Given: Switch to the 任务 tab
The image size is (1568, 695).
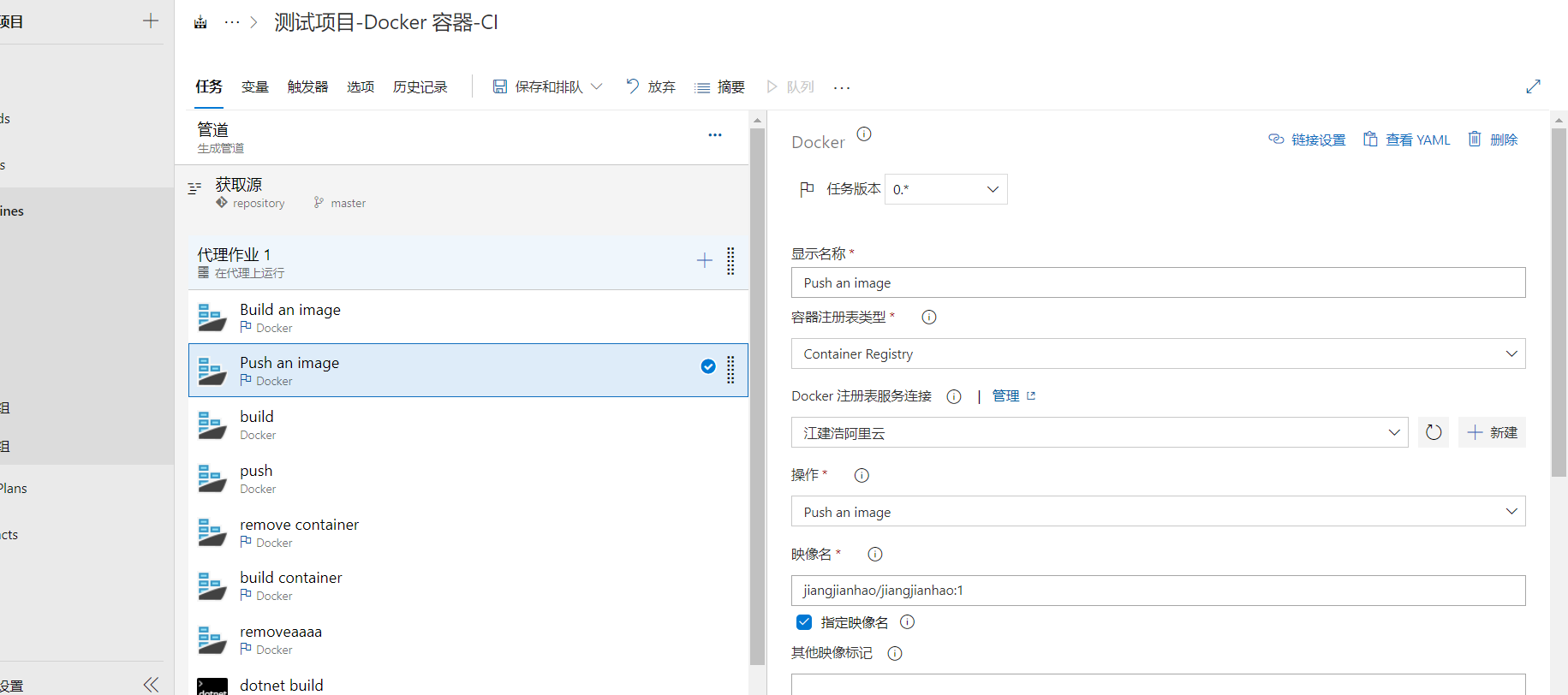Looking at the screenshot, I should click(x=209, y=86).
